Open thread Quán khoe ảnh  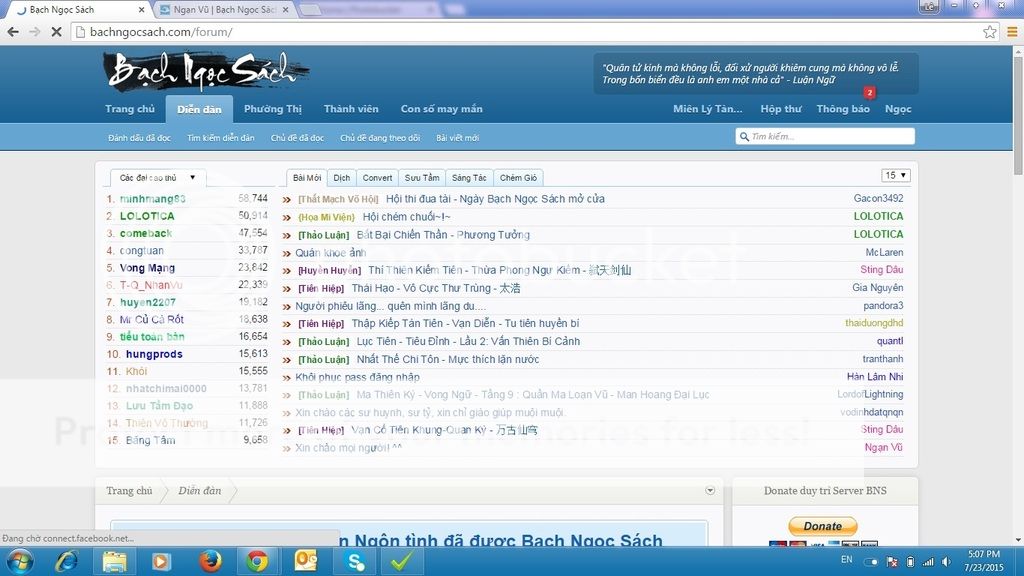[330, 253]
